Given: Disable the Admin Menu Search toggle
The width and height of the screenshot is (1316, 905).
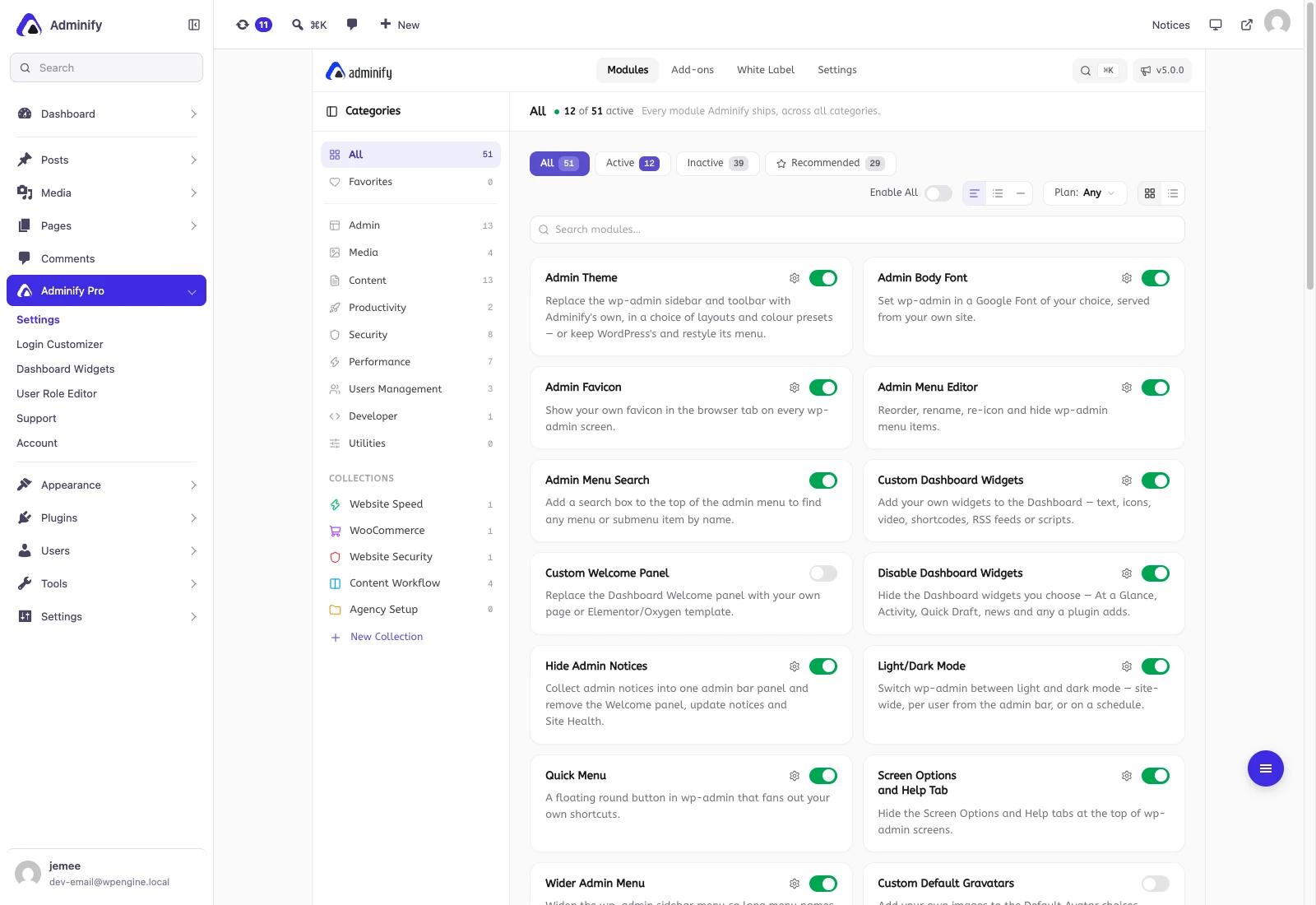Looking at the screenshot, I should click(823, 480).
